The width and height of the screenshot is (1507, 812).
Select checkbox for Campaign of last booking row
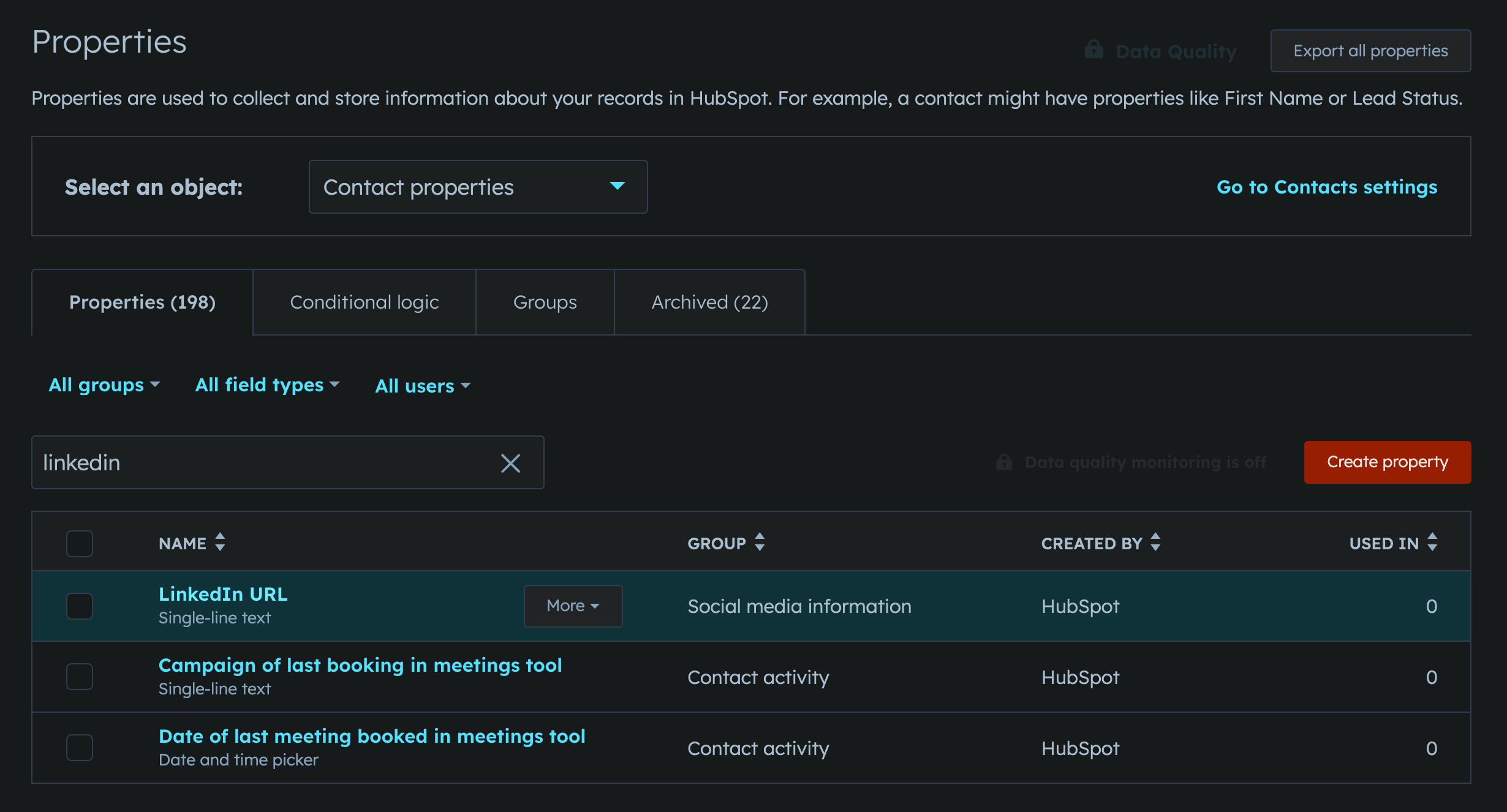[x=80, y=677]
